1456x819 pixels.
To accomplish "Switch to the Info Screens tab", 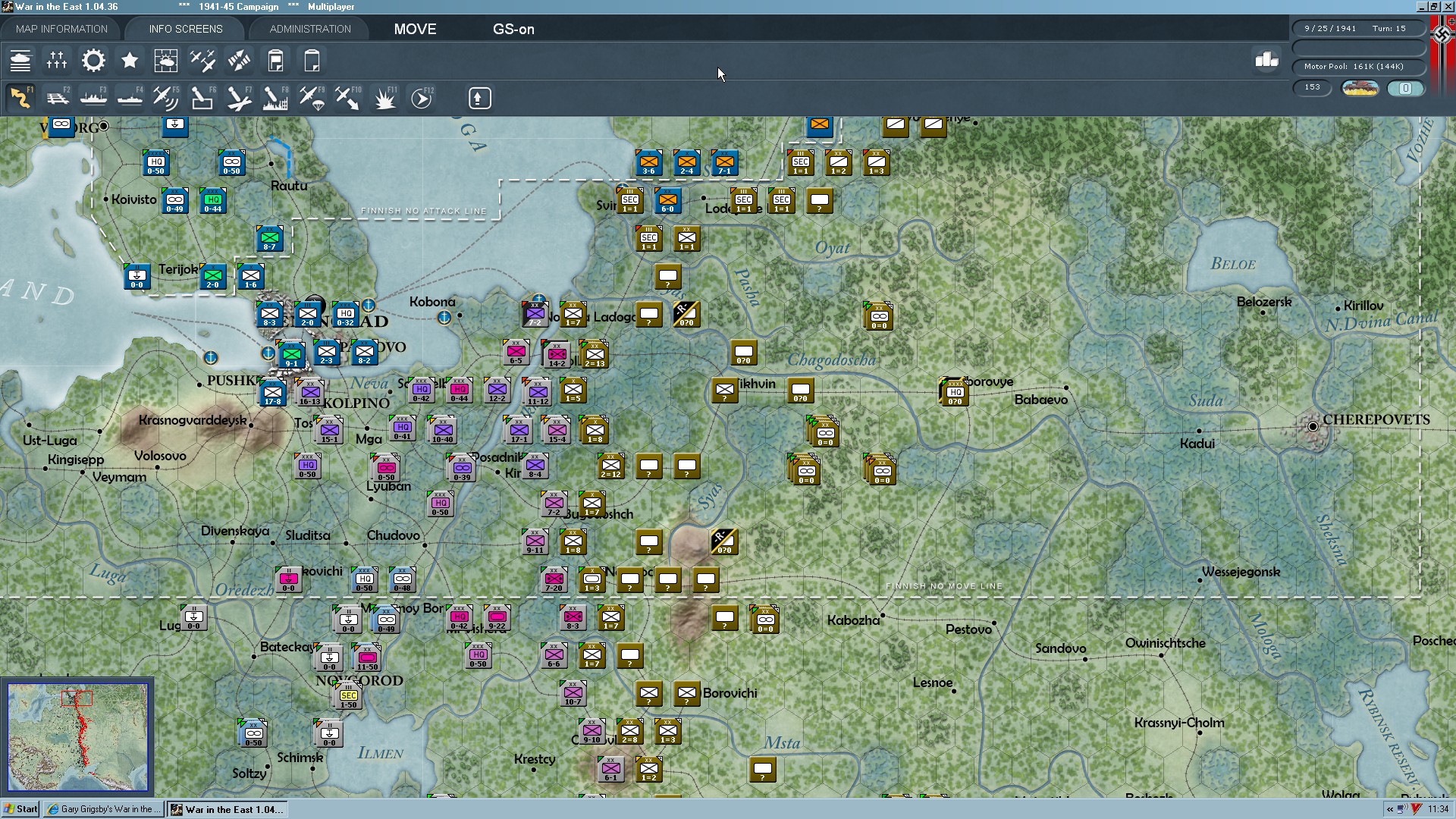I will (186, 29).
